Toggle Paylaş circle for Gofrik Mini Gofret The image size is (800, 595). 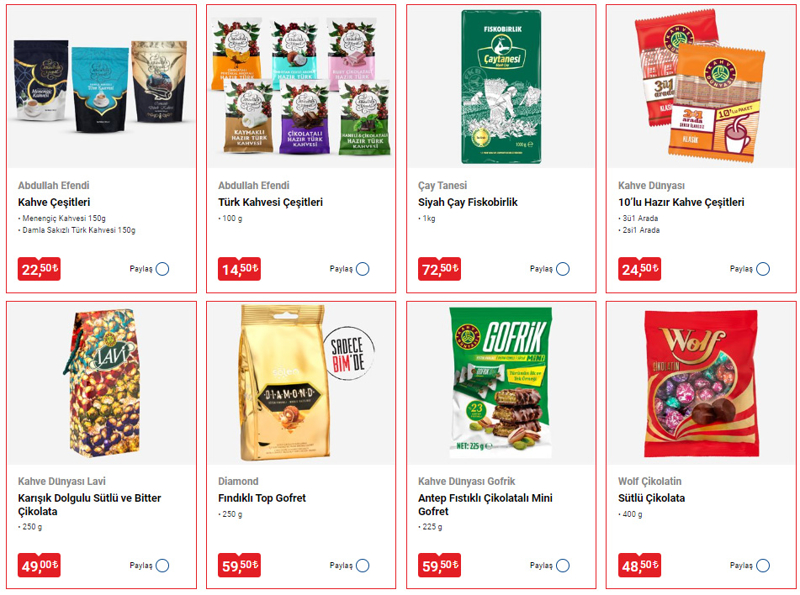tap(563, 565)
